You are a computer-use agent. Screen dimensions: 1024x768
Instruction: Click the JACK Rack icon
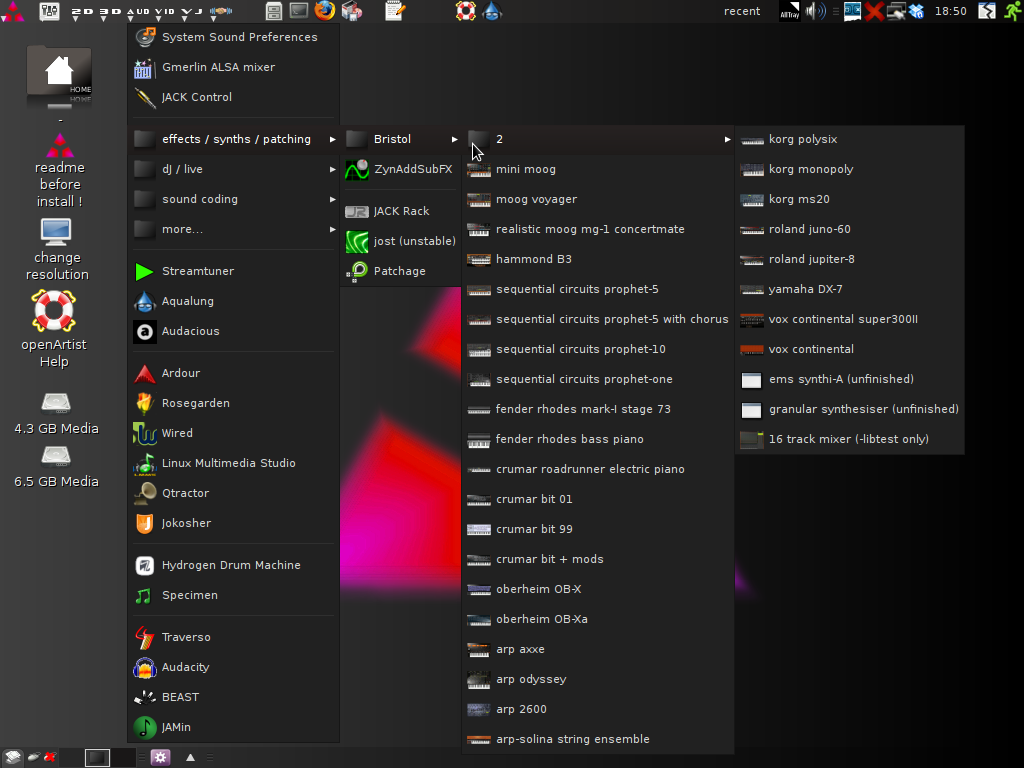pos(357,211)
